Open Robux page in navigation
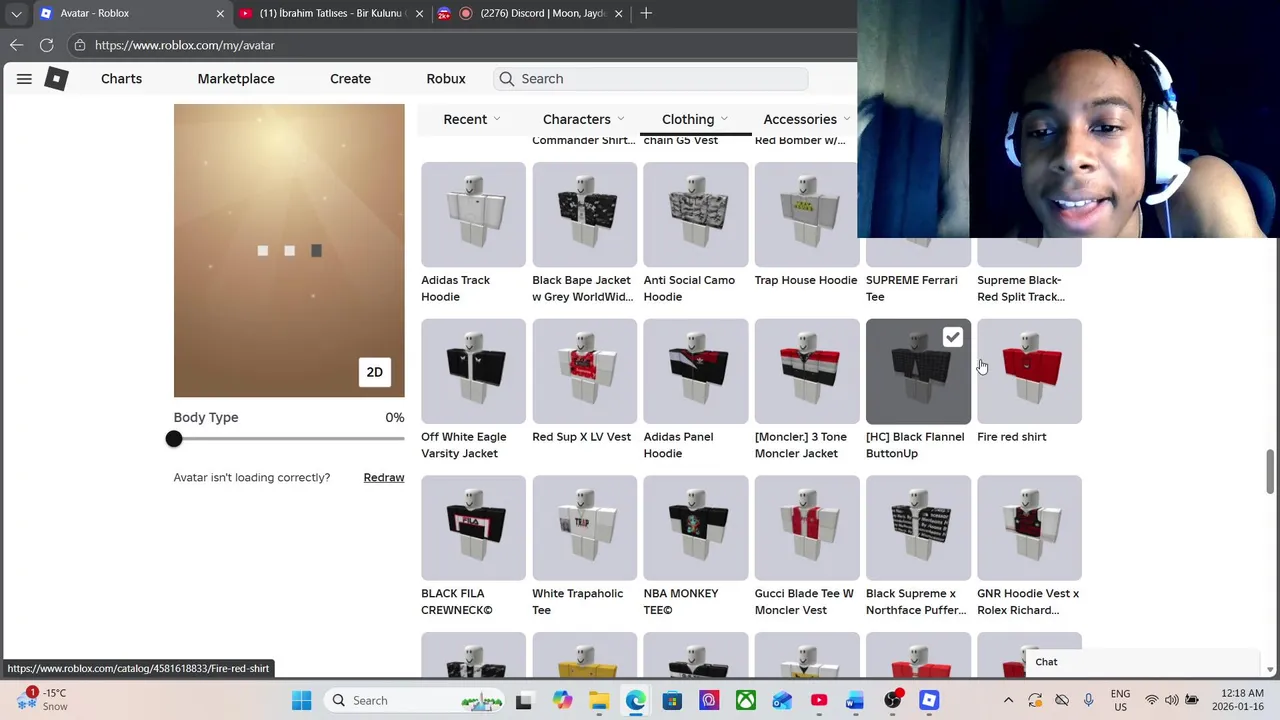 click(x=446, y=79)
